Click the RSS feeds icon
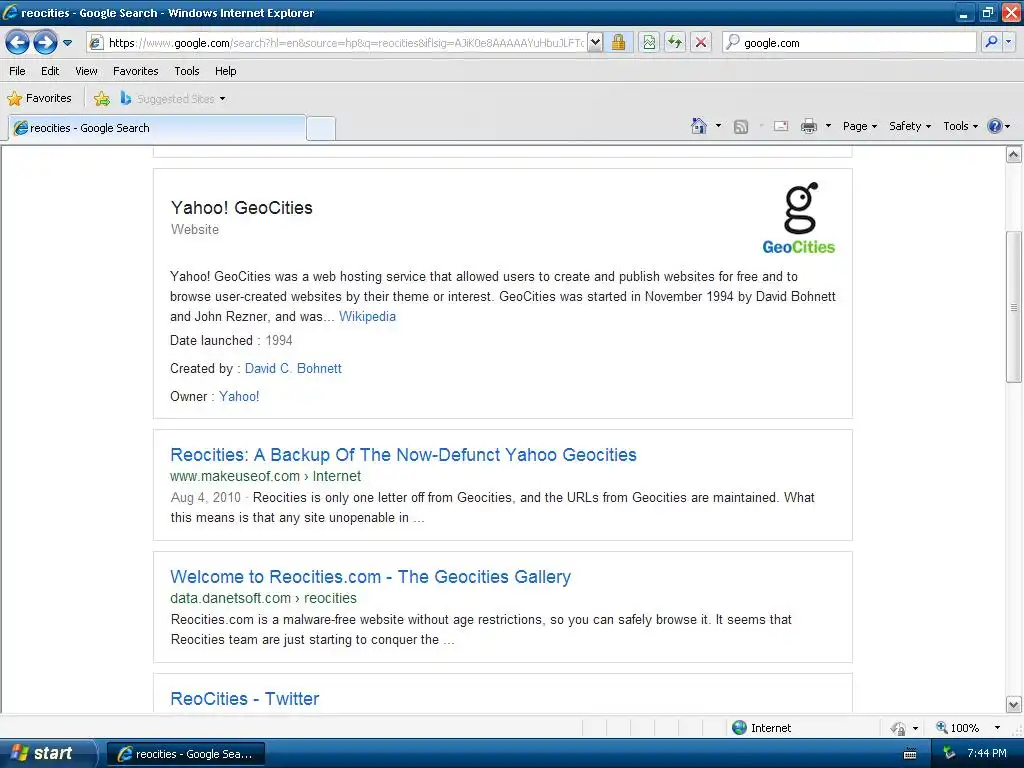 coord(741,127)
